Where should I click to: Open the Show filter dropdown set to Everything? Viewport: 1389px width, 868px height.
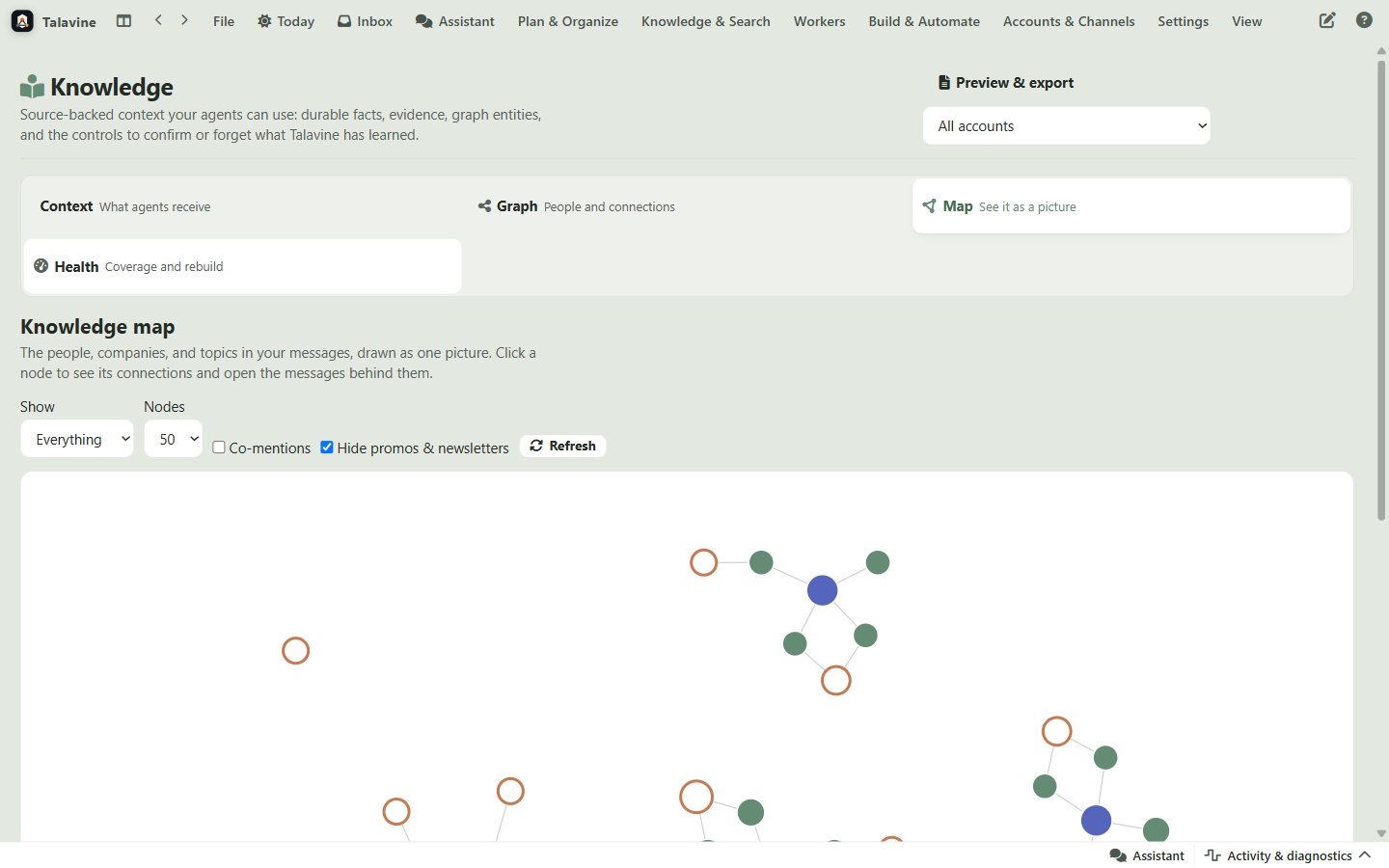(x=77, y=439)
